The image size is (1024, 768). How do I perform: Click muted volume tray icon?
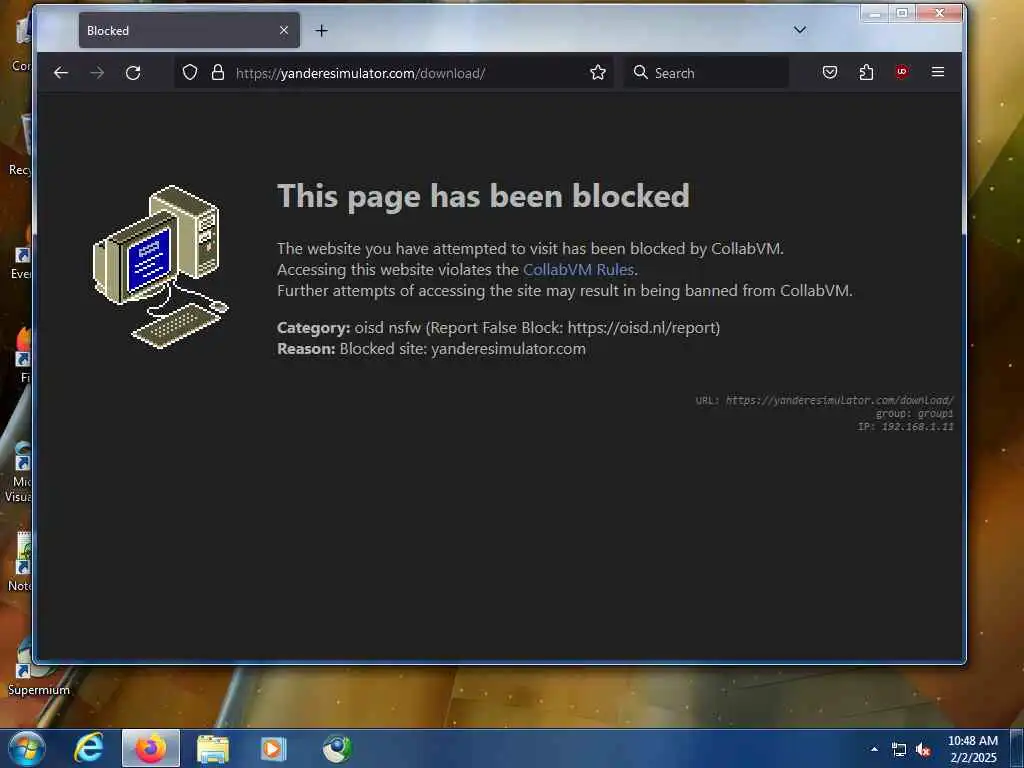(x=923, y=750)
